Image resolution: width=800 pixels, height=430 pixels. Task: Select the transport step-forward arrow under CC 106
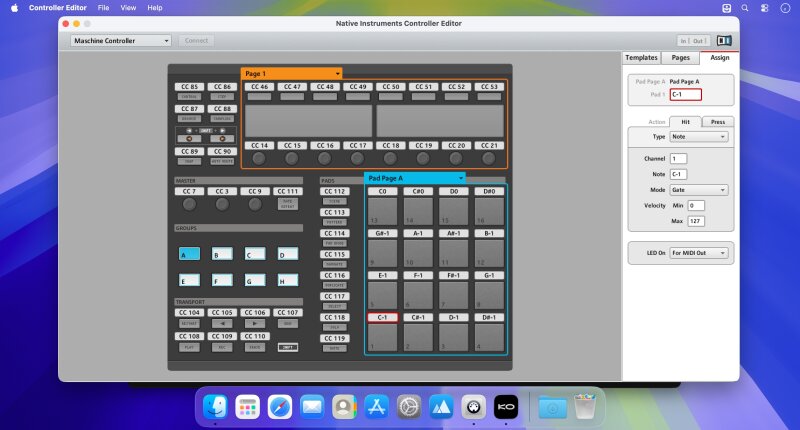point(255,323)
